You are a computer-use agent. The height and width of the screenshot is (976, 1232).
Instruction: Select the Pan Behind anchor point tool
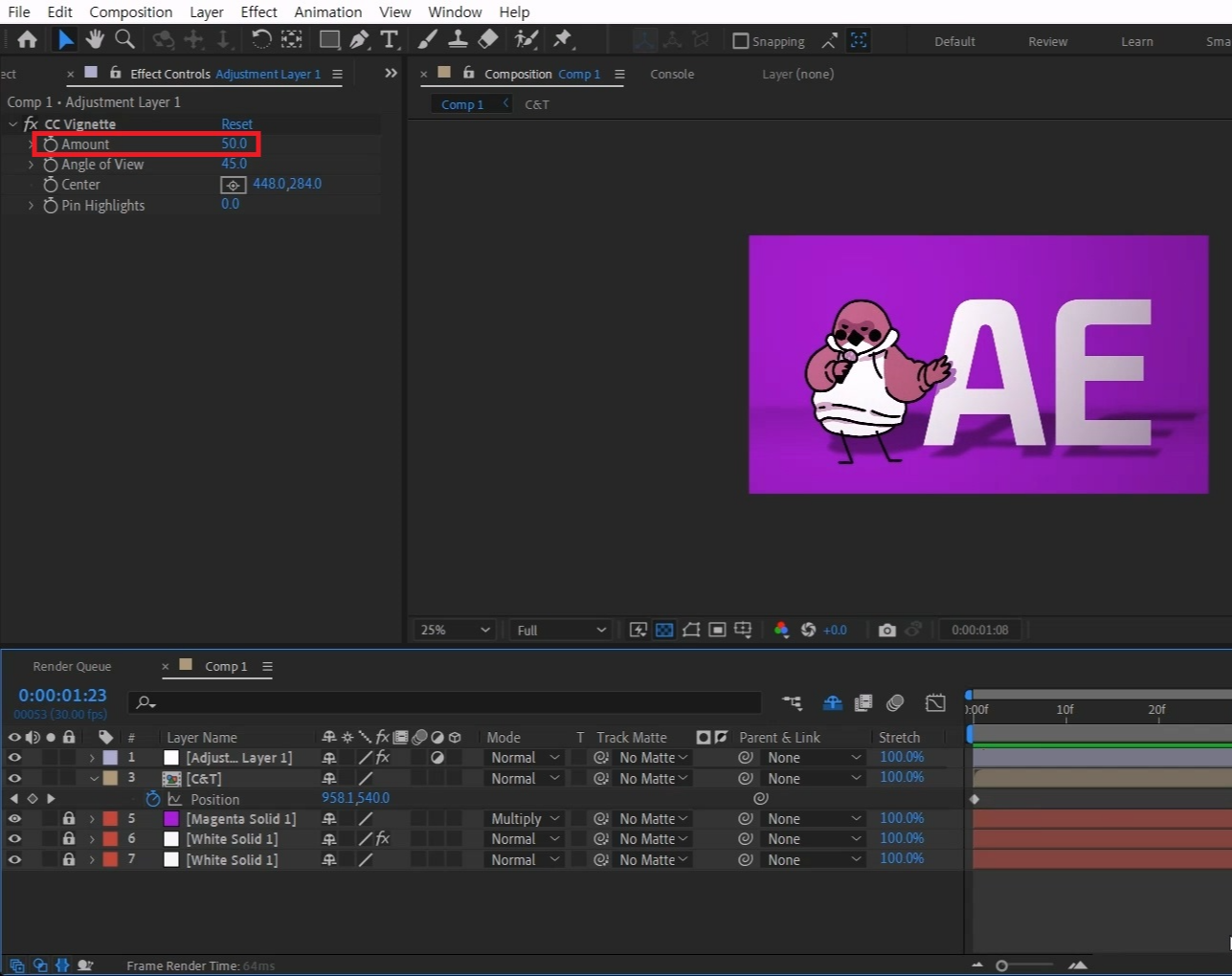coord(292,39)
